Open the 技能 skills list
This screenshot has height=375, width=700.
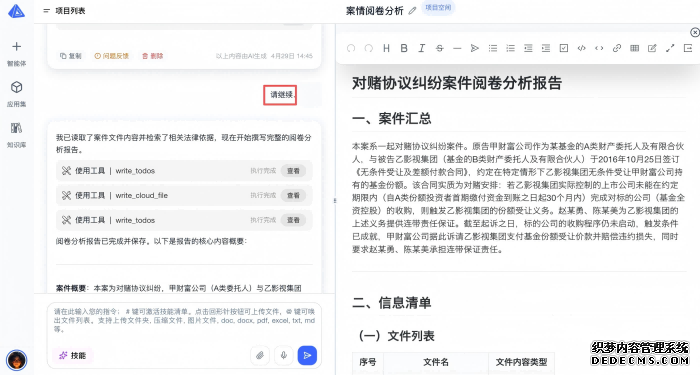[x=72, y=355]
